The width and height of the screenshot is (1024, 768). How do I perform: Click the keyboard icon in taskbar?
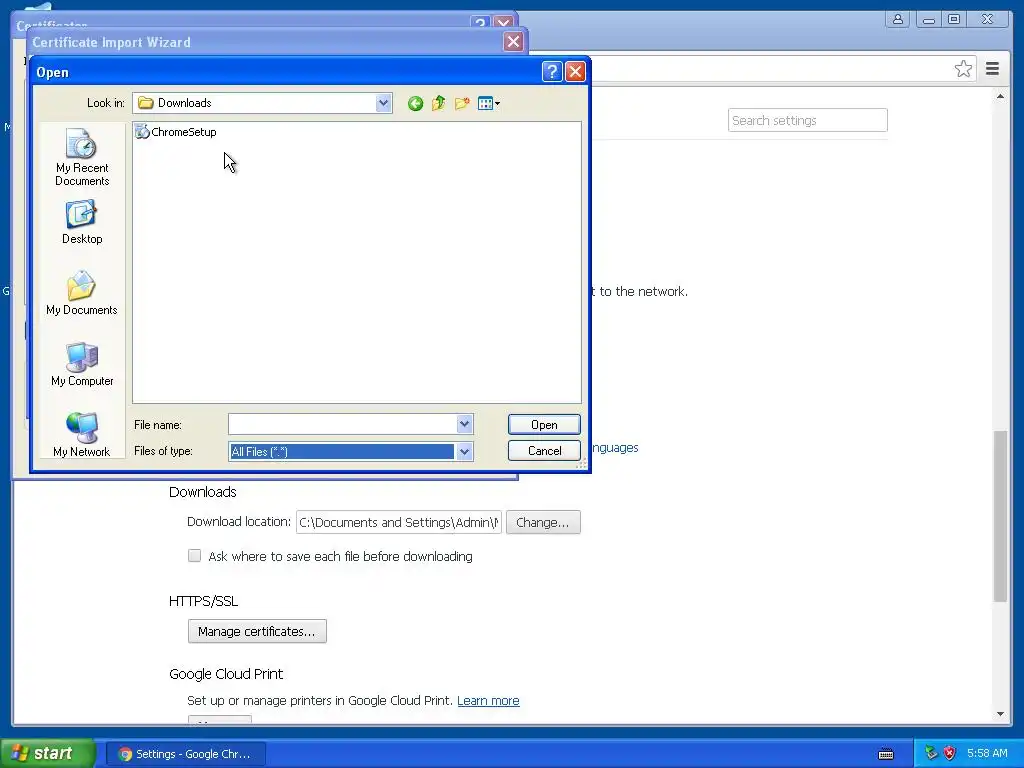(886, 754)
